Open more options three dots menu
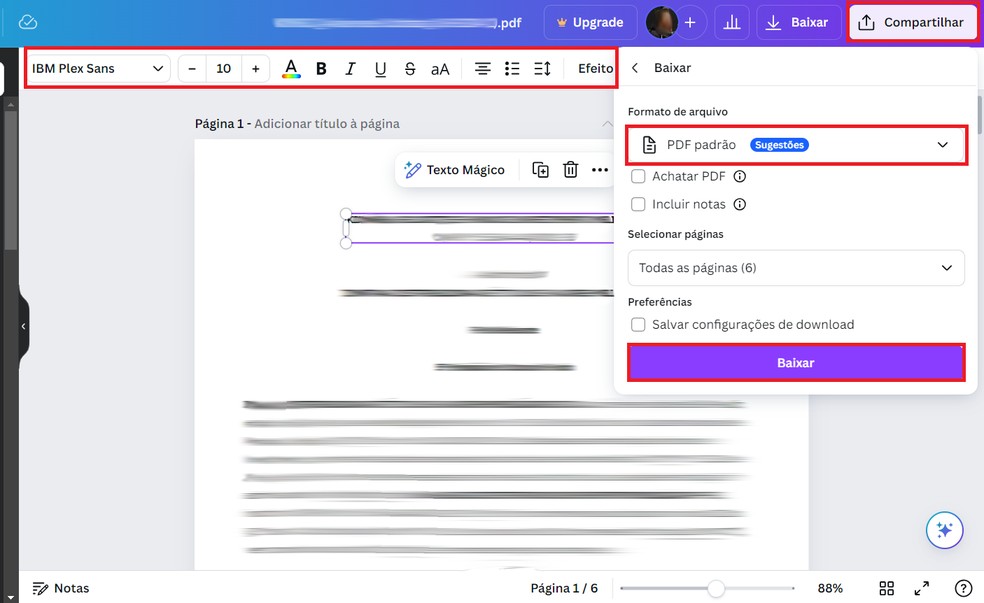Image resolution: width=984 pixels, height=603 pixels. pos(600,170)
